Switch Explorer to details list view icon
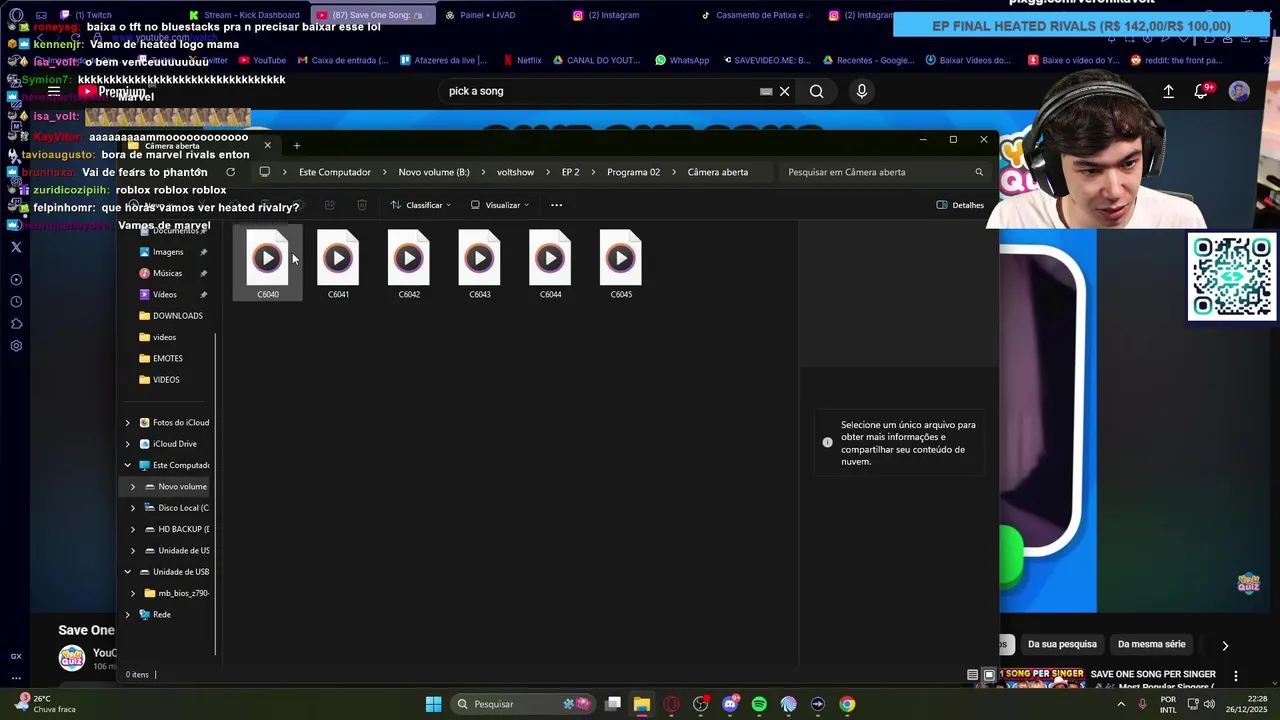This screenshot has height=720, width=1280. point(972,675)
